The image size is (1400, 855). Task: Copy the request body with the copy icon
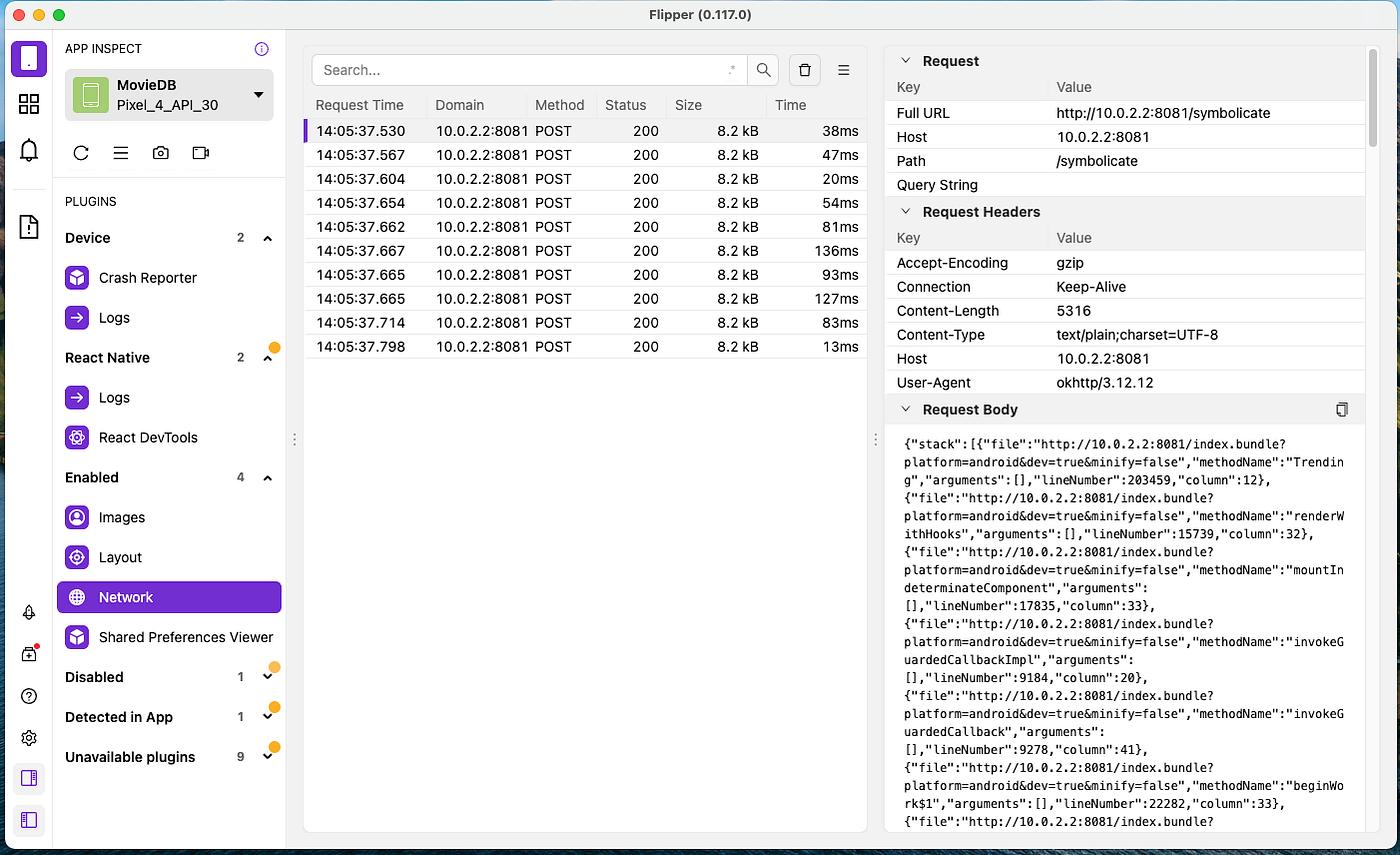click(x=1342, y=409)
